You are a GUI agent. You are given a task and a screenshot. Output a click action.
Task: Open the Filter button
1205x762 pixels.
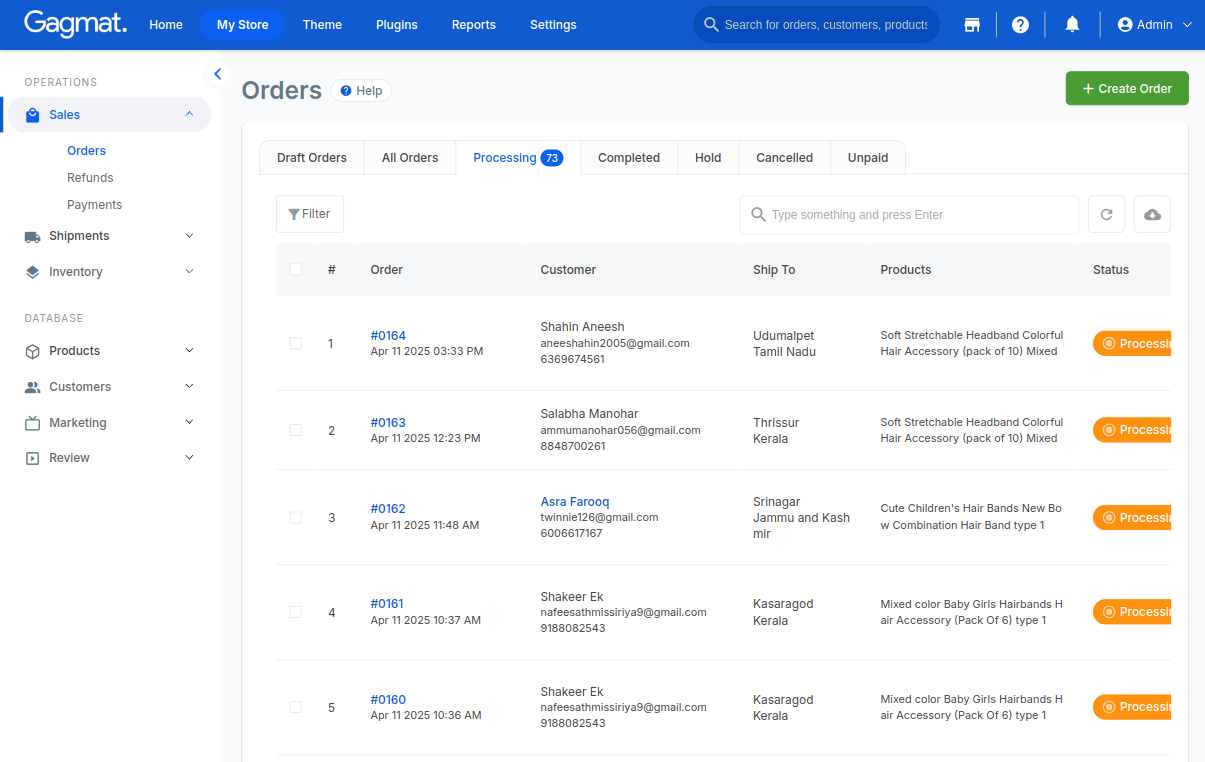pos(310,214)
